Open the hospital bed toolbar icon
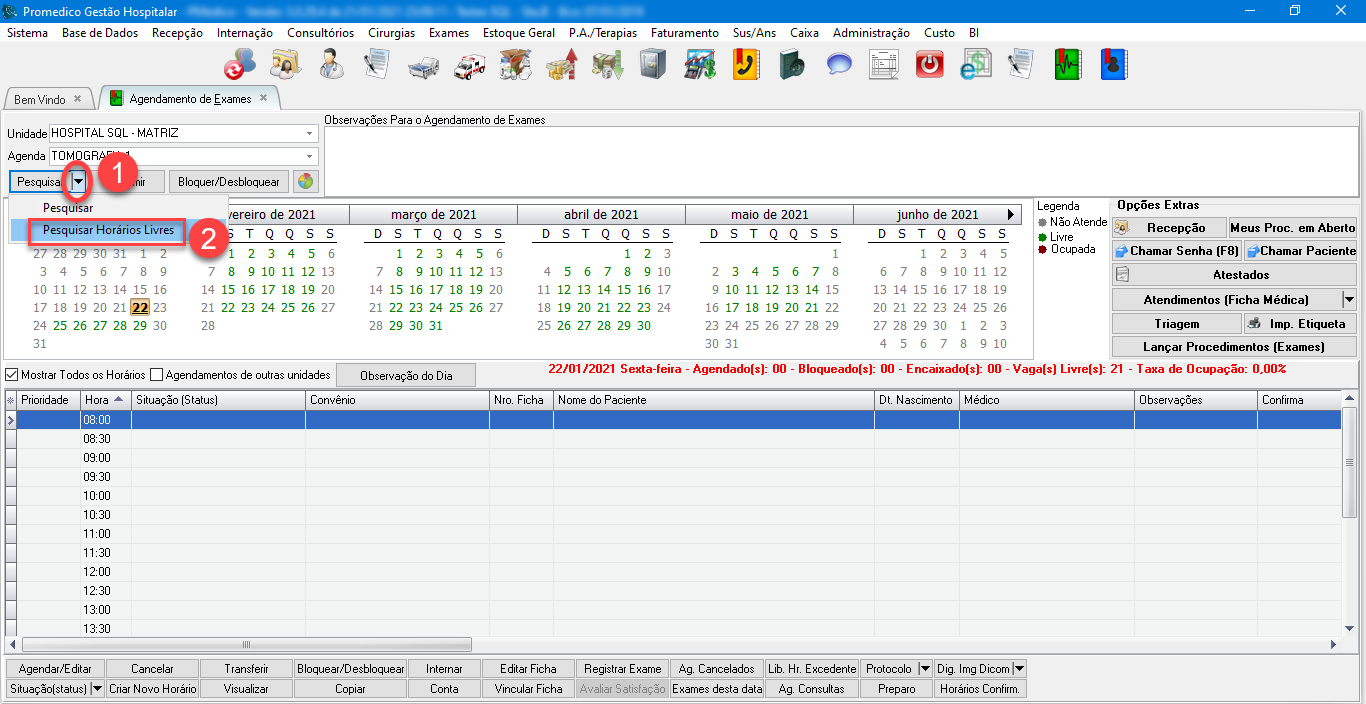 pos(423,66)
